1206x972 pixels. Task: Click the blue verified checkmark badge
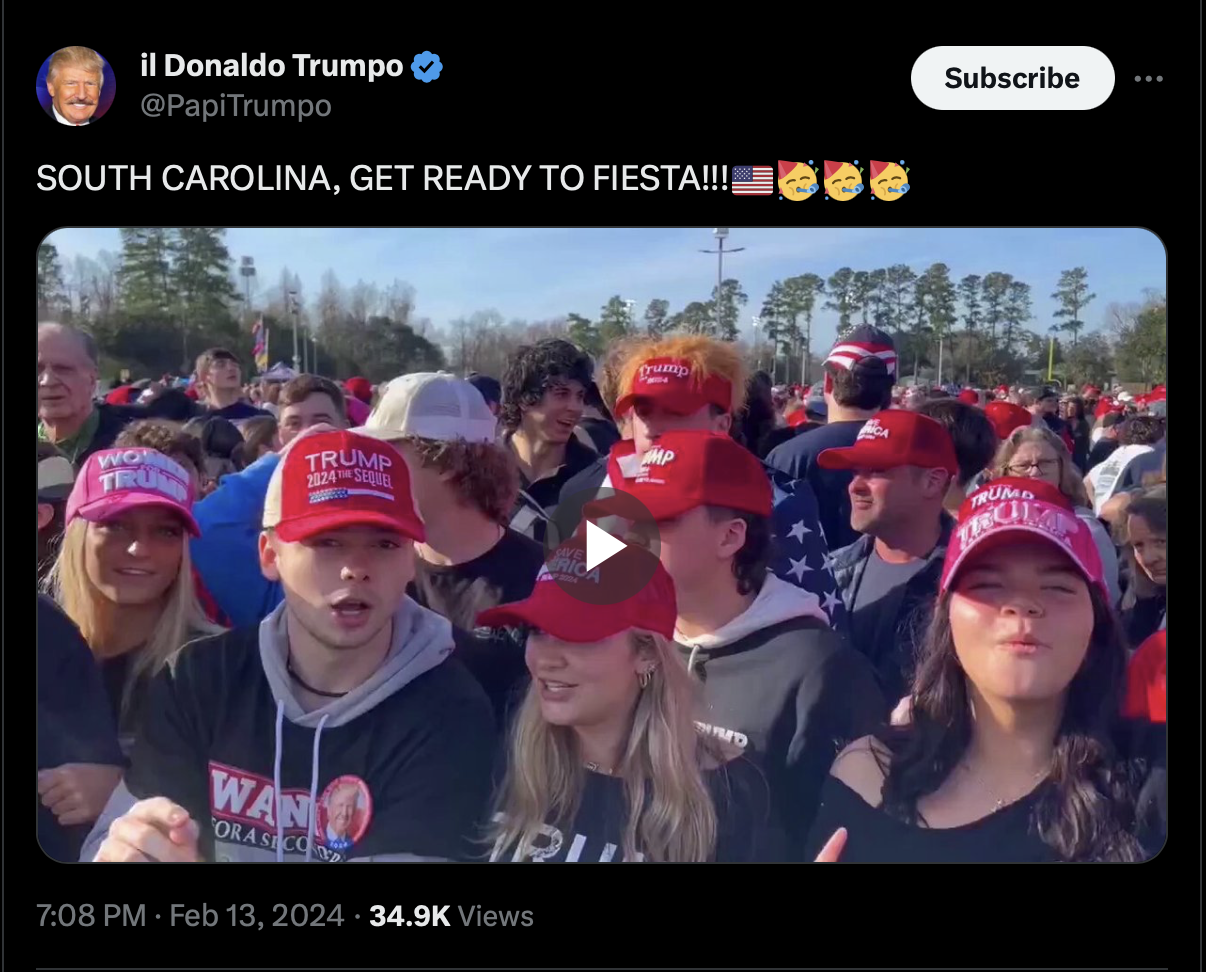(x=427, y=67)
